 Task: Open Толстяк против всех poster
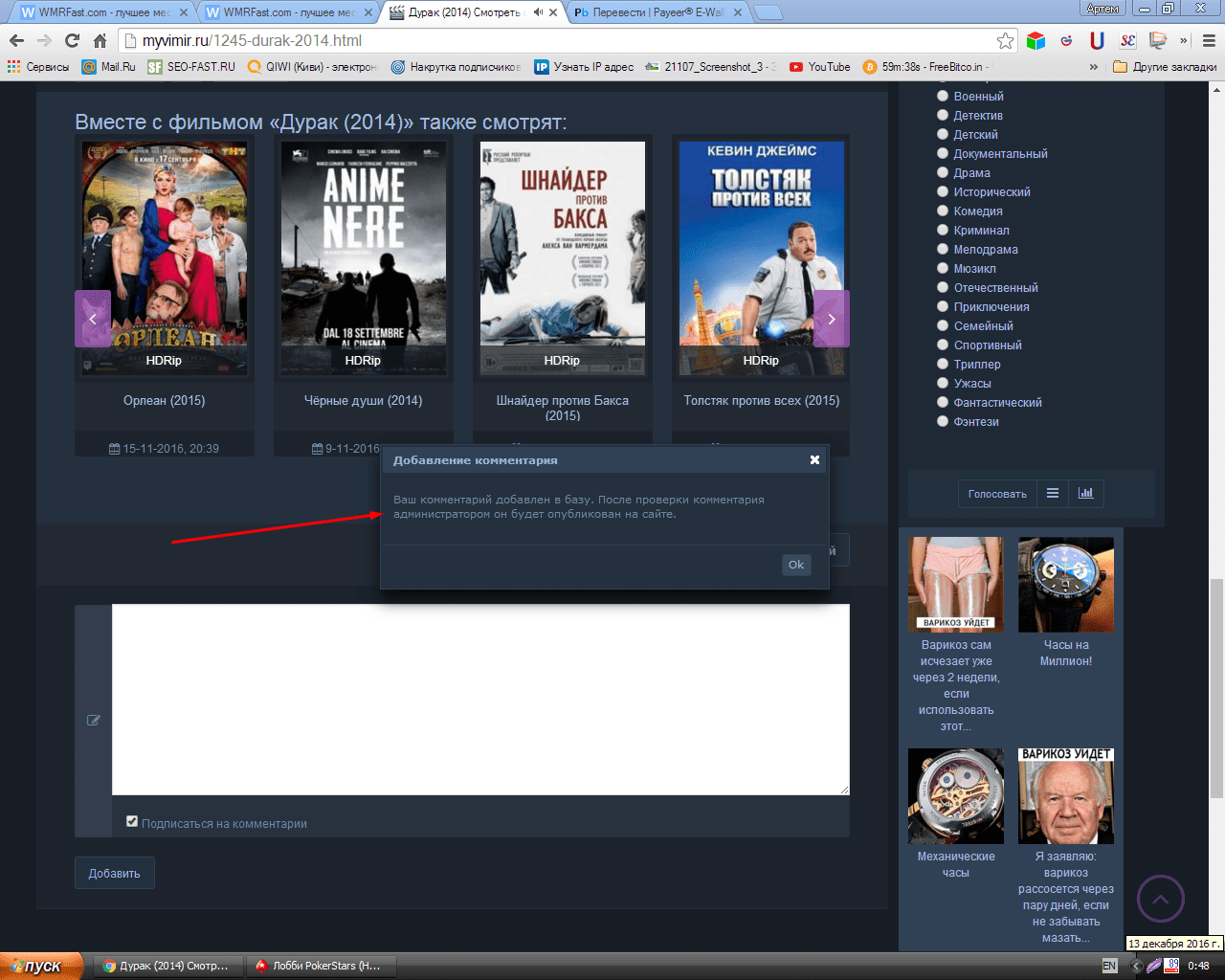762,257
